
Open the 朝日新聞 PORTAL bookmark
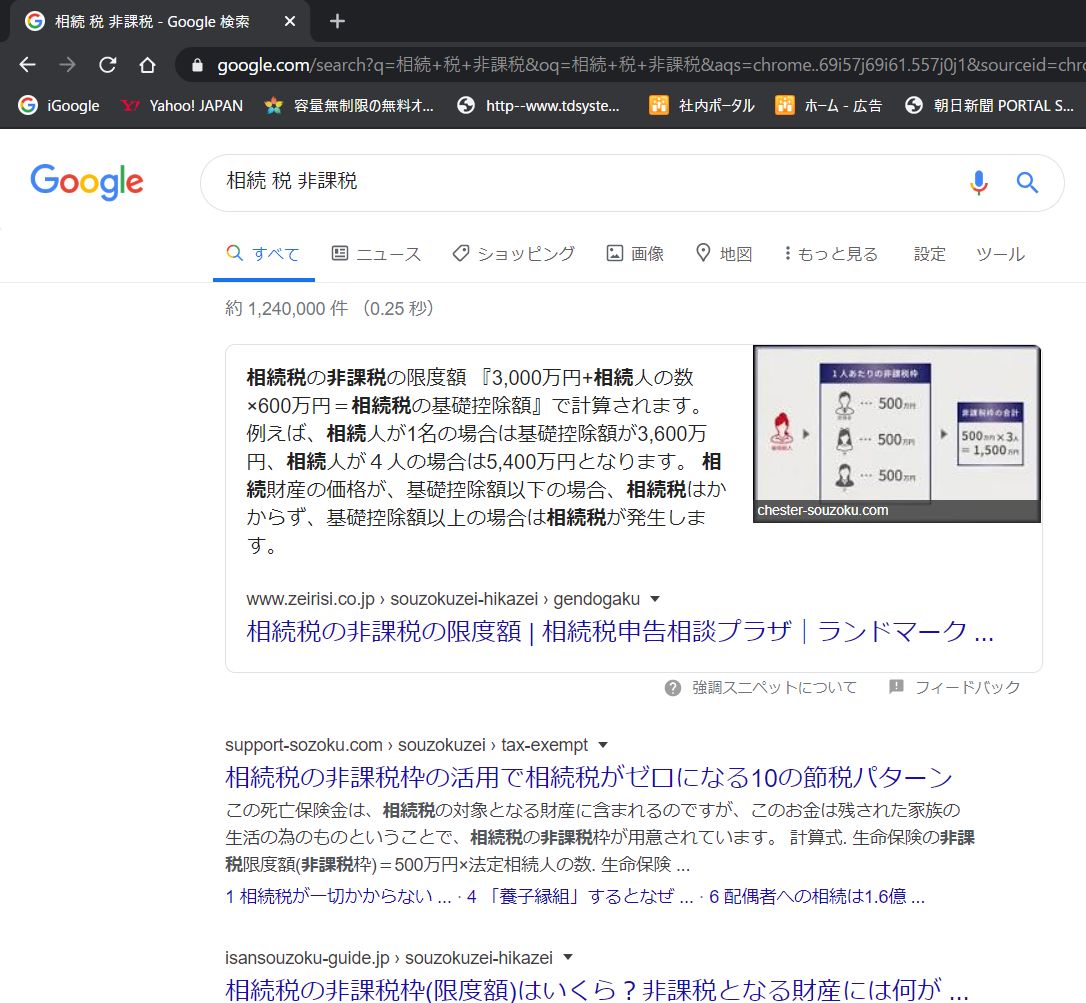coord(990,105)
